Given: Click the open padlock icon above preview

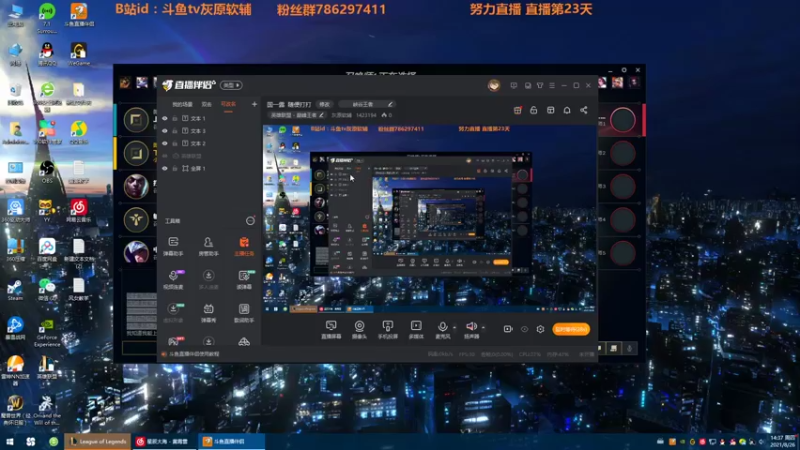Looking at the screenshot, I should click(534, 110).
